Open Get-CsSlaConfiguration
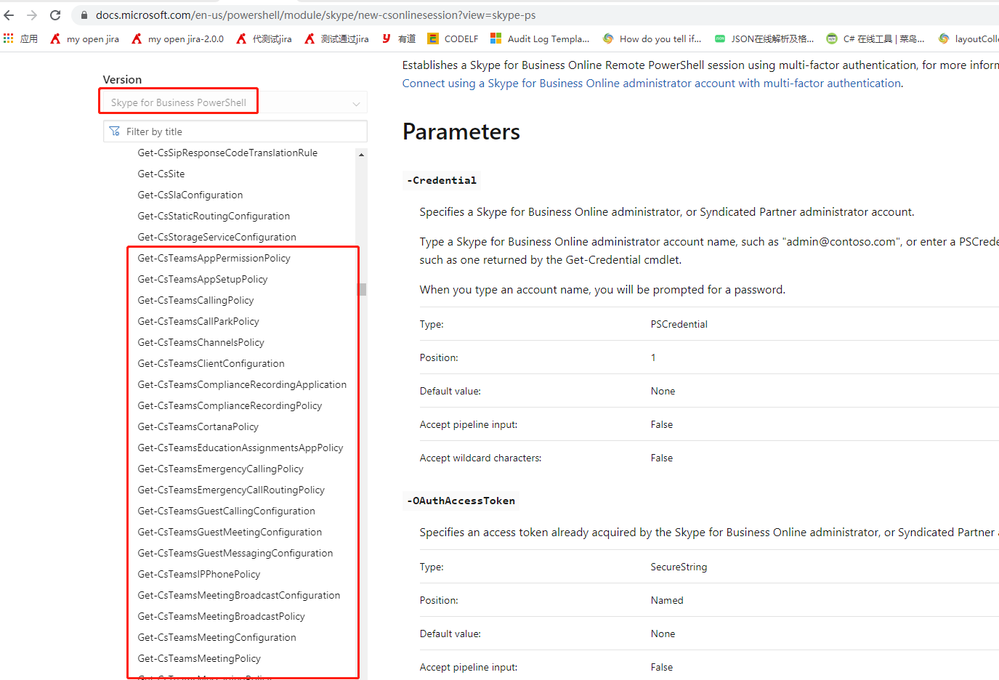Viewport: 999px width, 680px height. [x=190, y=195]
